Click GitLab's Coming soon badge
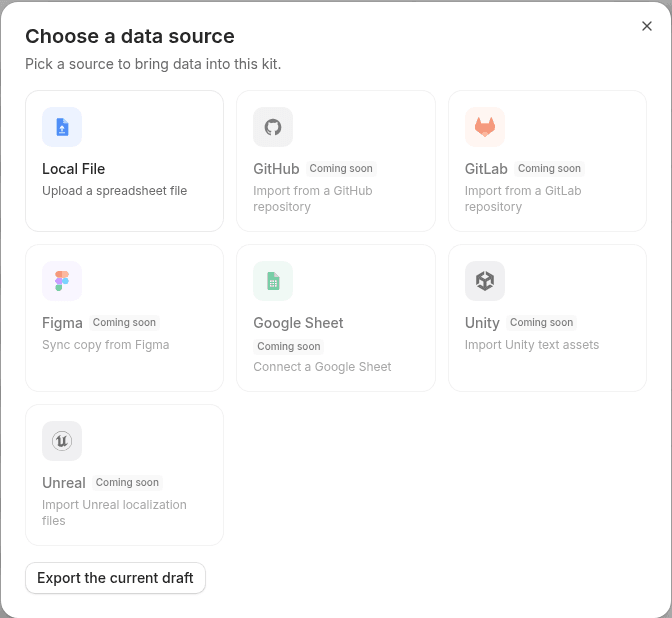 tap(549, 168)
